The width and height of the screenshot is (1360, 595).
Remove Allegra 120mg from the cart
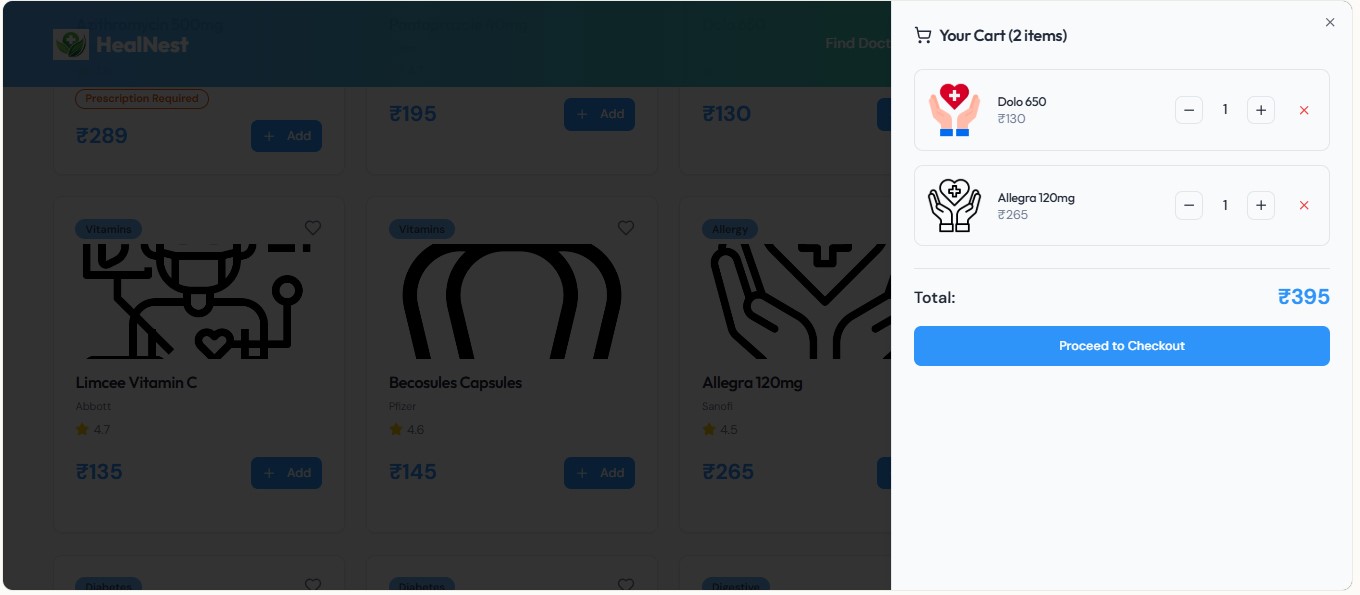click(x=1304, y=205)
